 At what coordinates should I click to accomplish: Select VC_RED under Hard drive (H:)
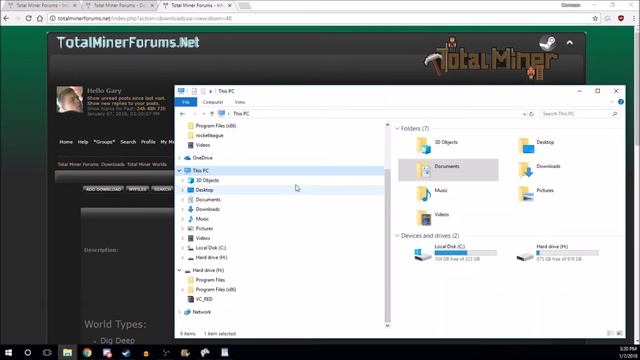click(204, 299)
